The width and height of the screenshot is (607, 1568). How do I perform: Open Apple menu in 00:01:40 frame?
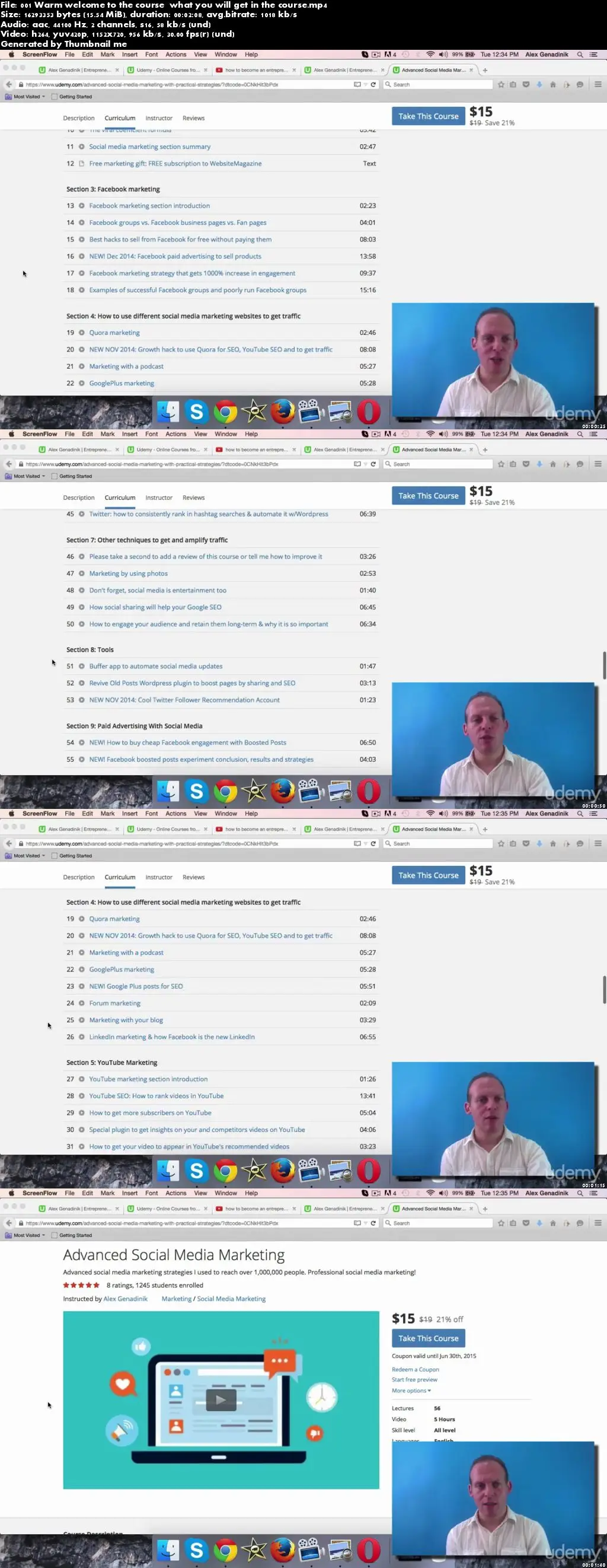pyautogui.click(x=11, y=1193)
